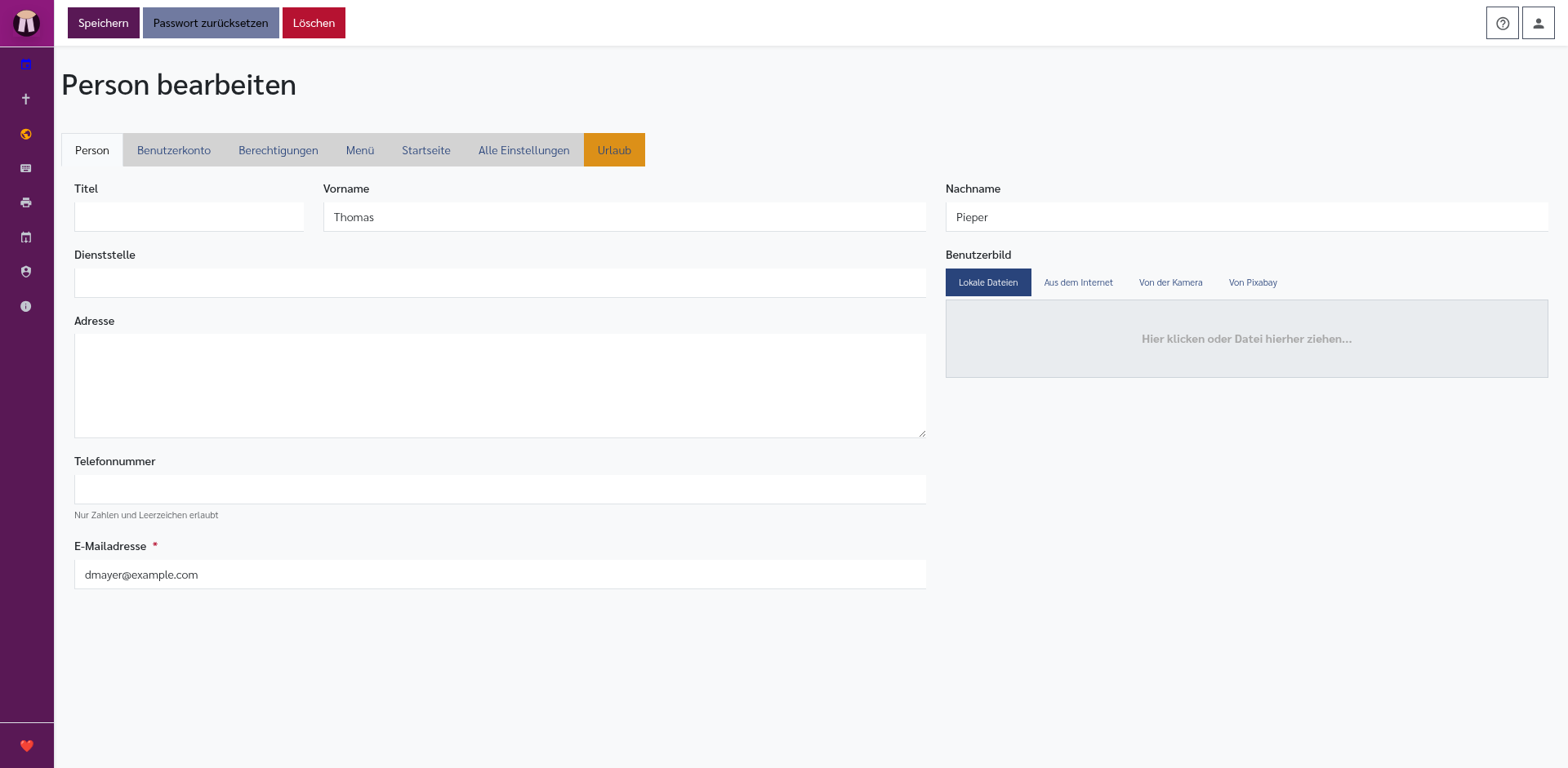Select Von der Kamera upload source
1568x768 pixels.
click(1171, 282)
